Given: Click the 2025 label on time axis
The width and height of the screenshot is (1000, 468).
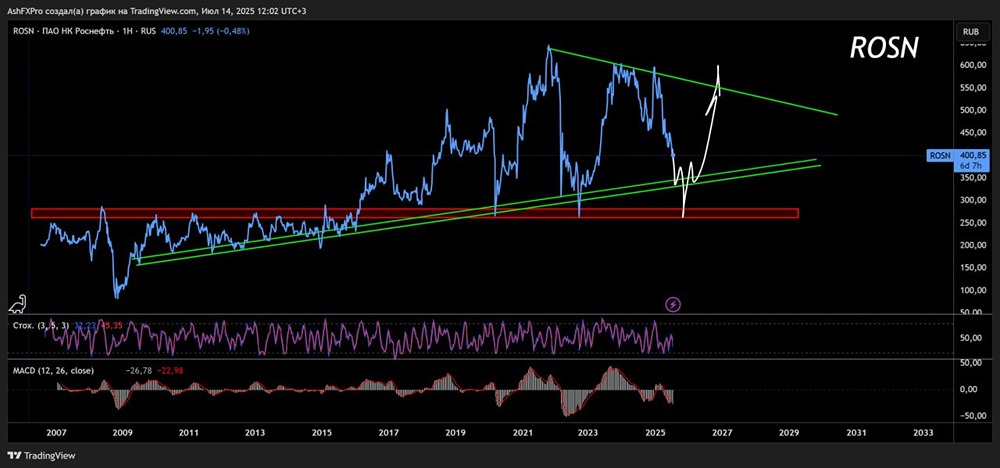Looking at the screenshot, I should click(x=655, y=433).
